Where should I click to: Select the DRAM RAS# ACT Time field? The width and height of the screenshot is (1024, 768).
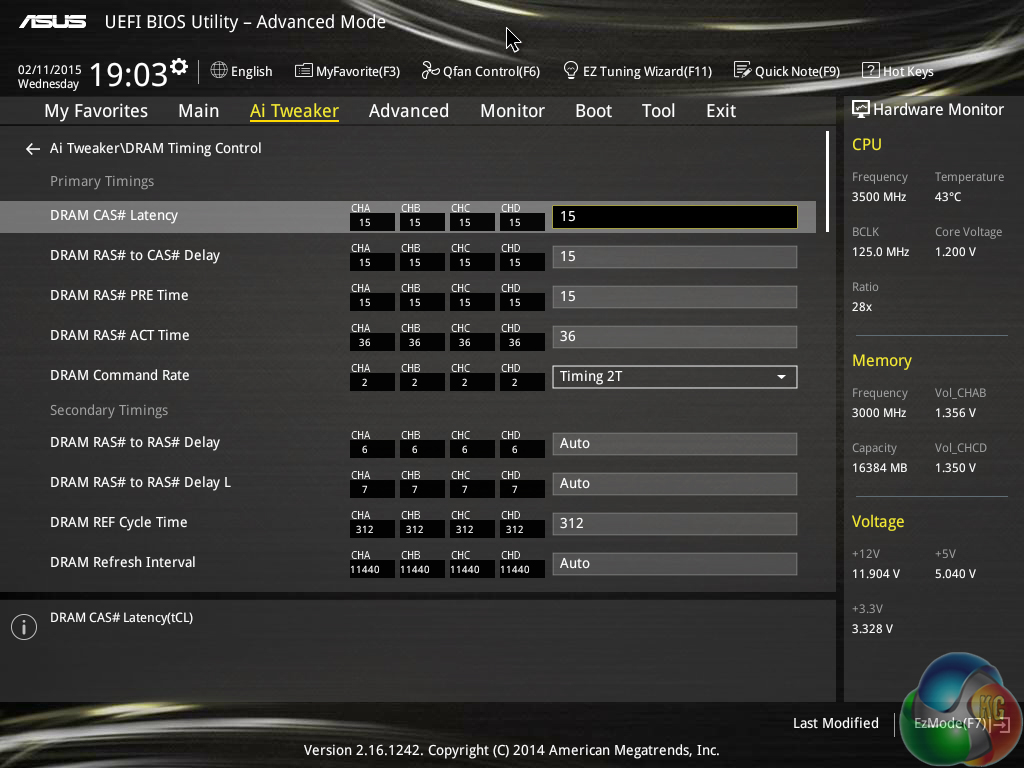tap(674, 337)
